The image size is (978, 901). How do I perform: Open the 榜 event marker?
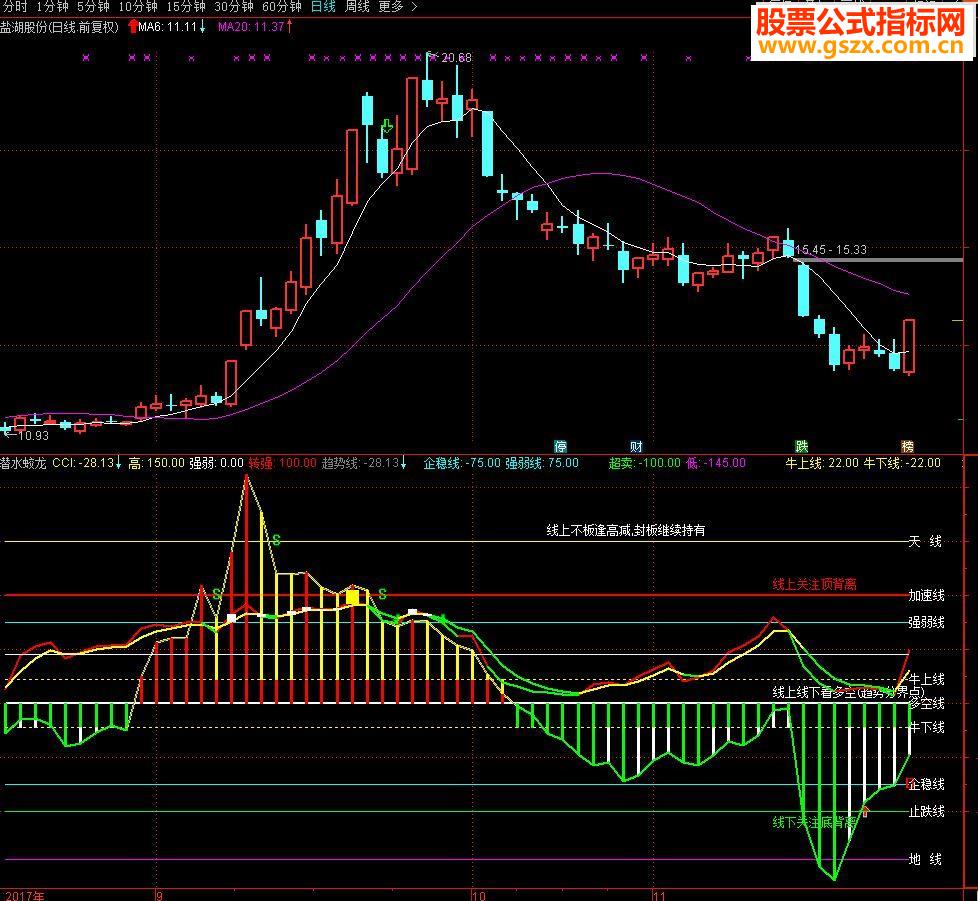click(908, 446)
